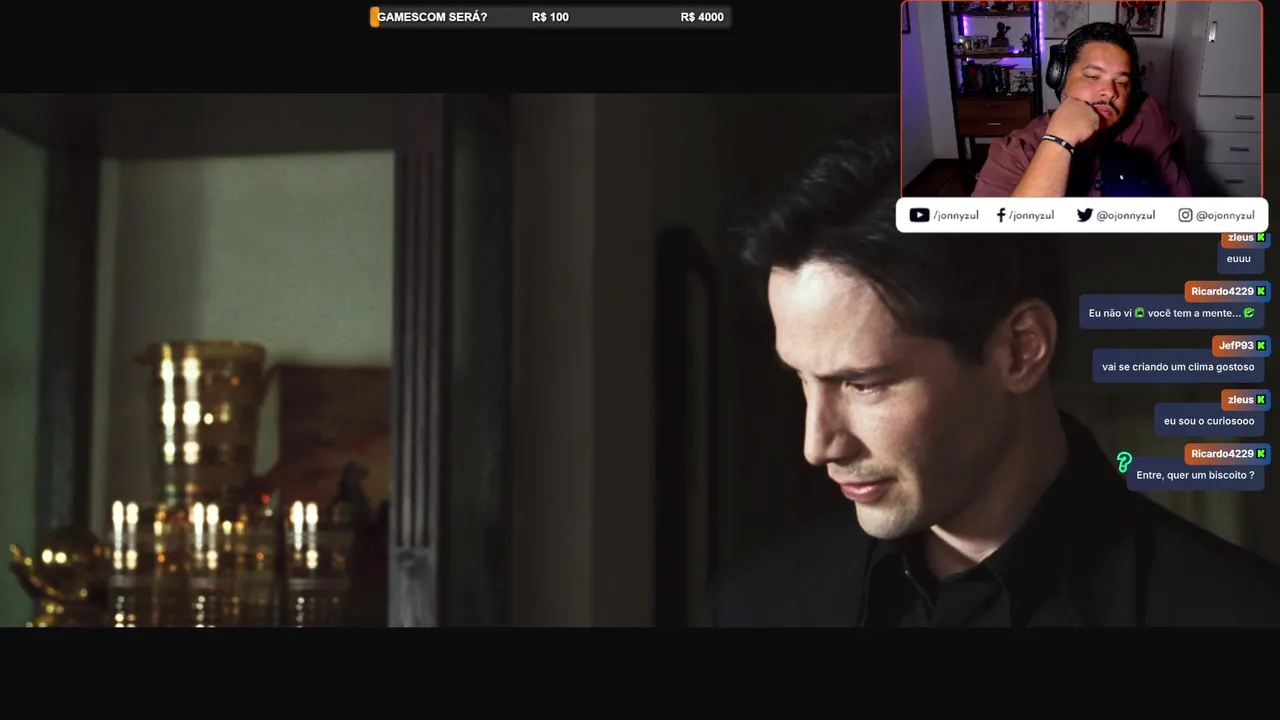This screenshot has width=1280, height=720.
Task: Click the green question mark chat icon
Action: tap(1124, 462)
